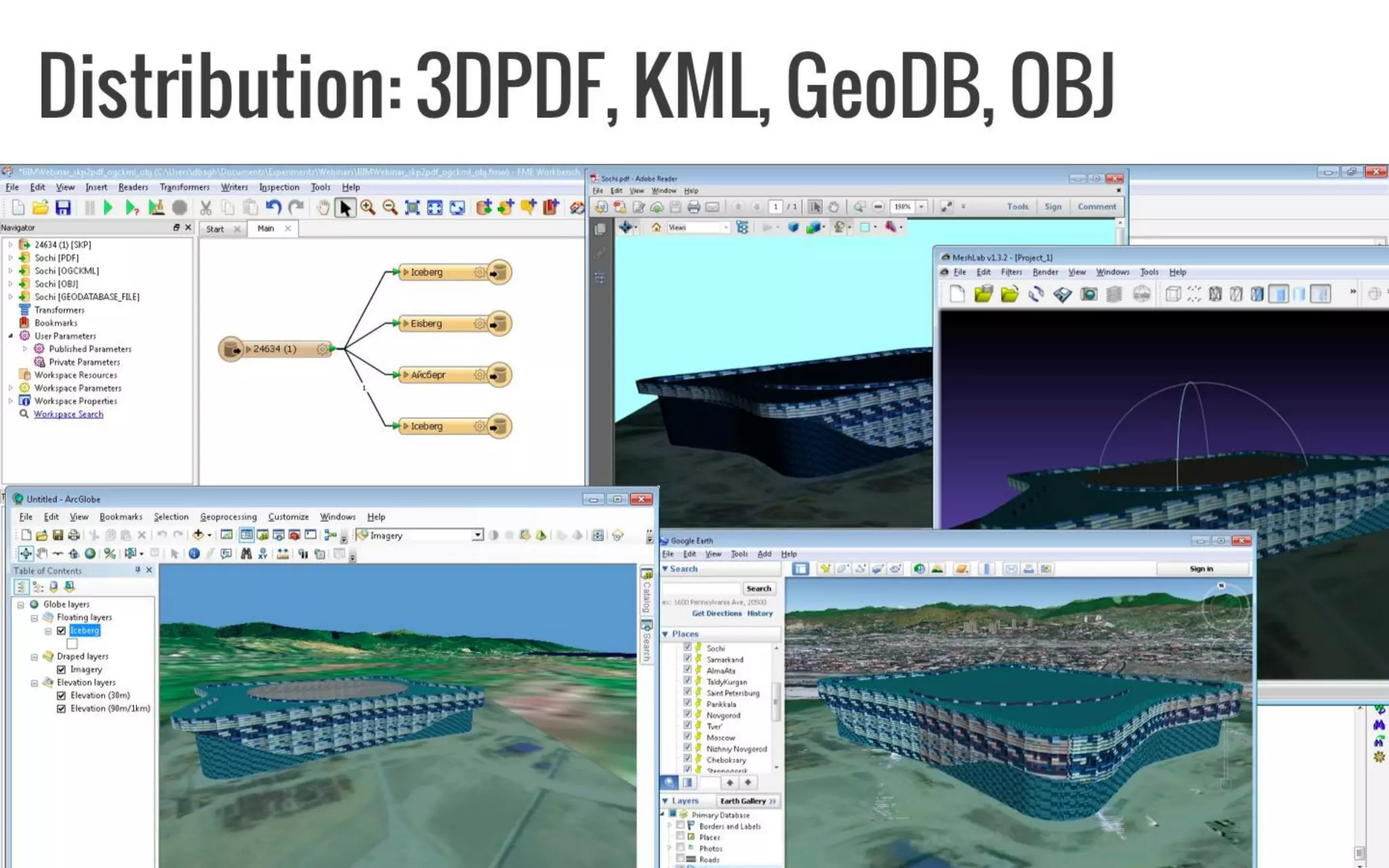Click the Earth Gallery button
The width and height of the screenshot is (1389, 868).
(x=747, y=801)
